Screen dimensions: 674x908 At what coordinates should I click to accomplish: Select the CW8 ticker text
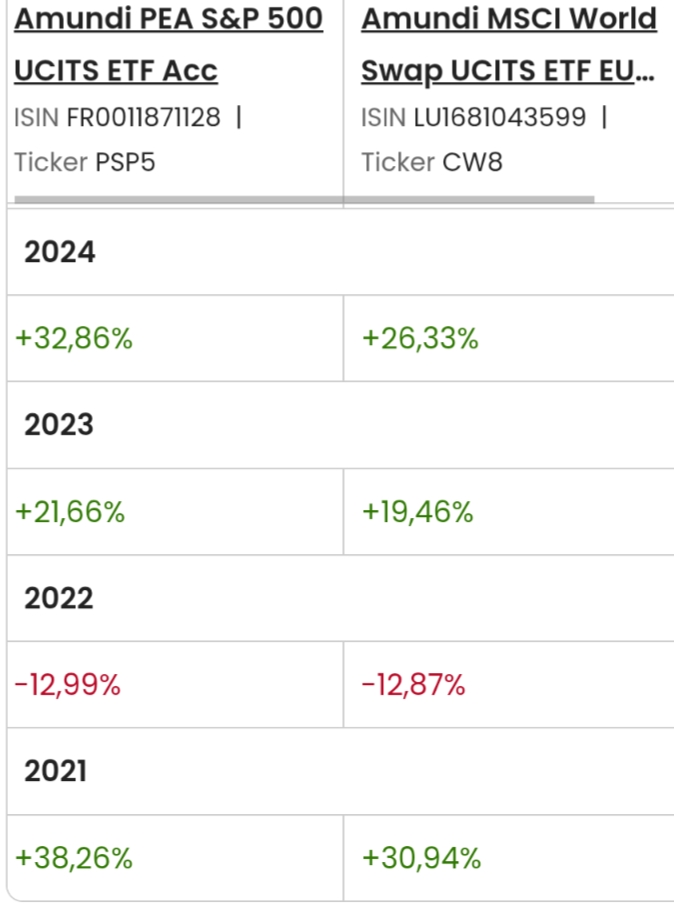473,162
